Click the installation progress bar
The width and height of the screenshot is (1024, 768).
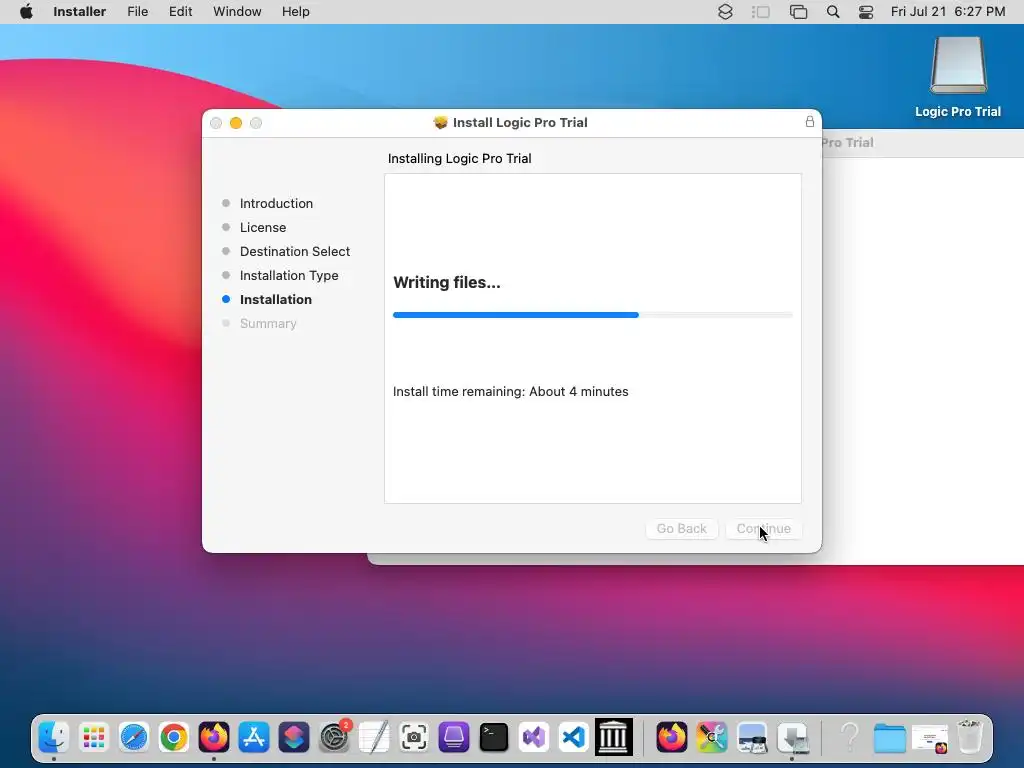point(593,315)
